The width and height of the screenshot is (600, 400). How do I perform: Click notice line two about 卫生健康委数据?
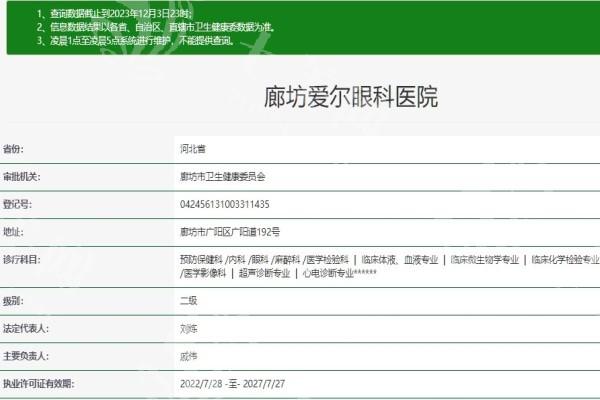tap(156, 27)
